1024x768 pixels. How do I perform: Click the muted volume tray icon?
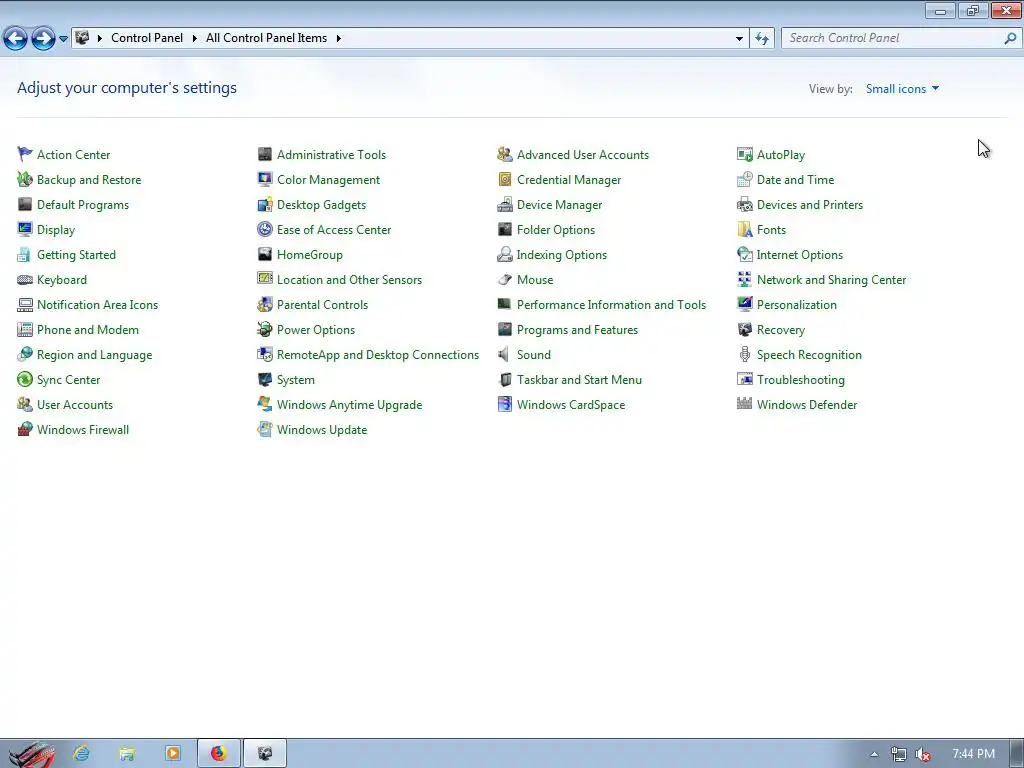tap(923, 754)
